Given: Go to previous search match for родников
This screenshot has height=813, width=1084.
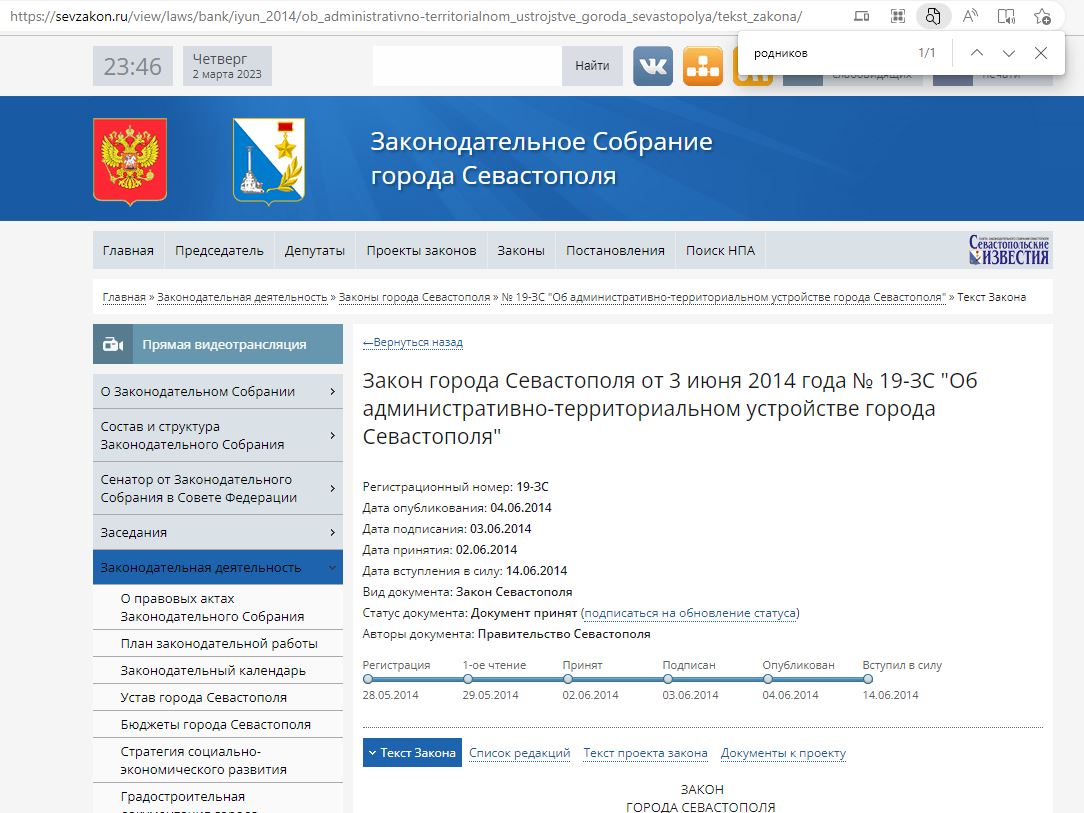Looking at the screenshot, I should point(977,52).
